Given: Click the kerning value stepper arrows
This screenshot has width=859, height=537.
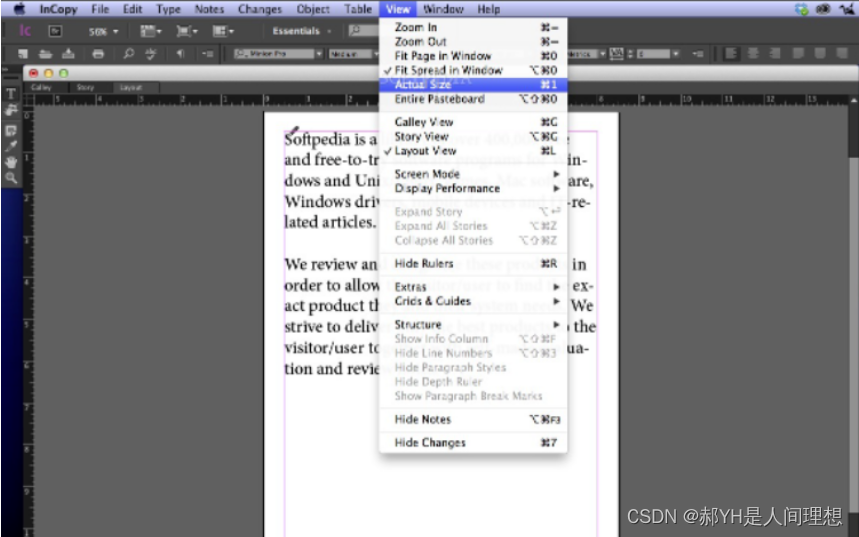Looking at the screenshot, I should pyautogui.click(x=630, y=54).
